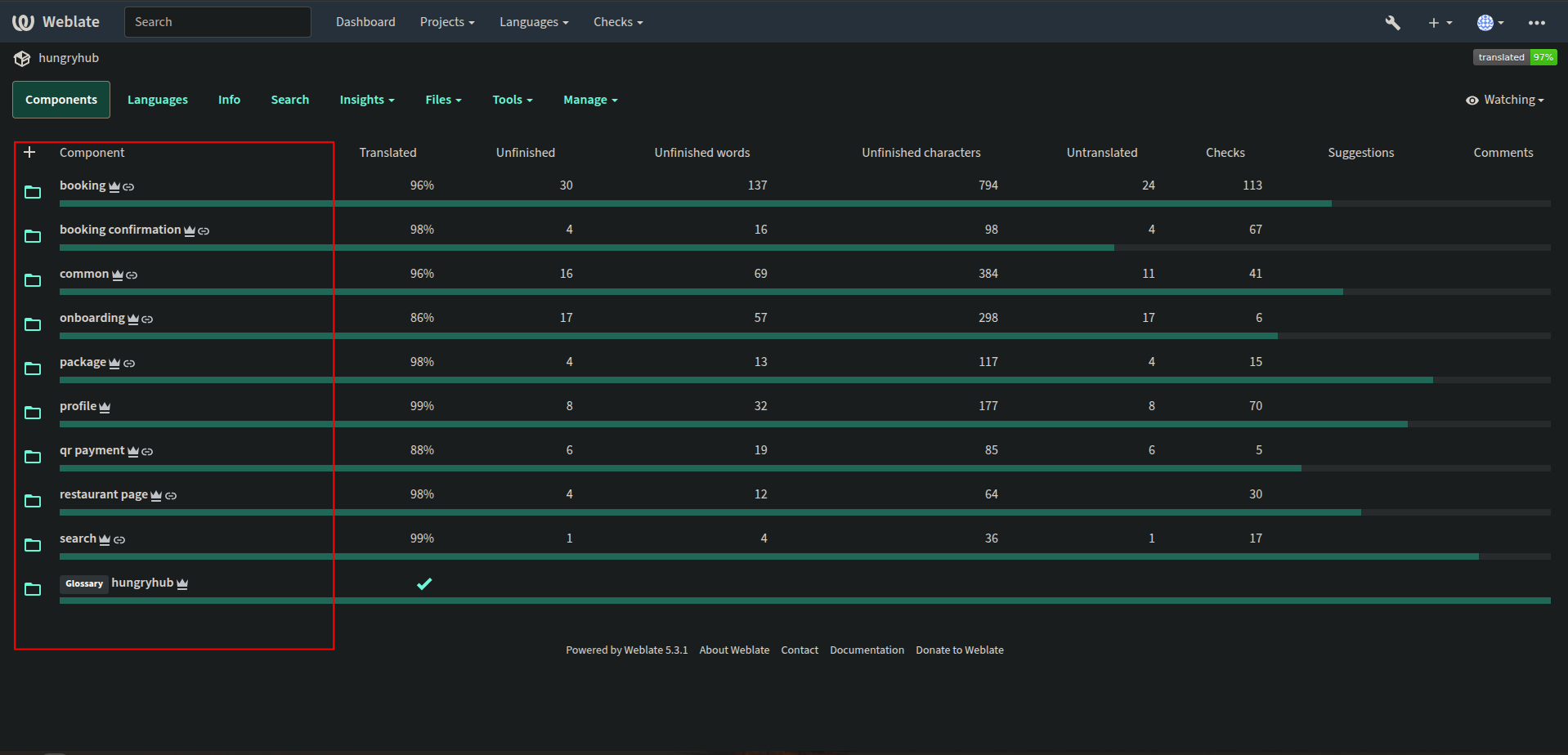Expand the Insights dropdown menu
This screenshot has height=755, width=1568.
tap(366, 100)
